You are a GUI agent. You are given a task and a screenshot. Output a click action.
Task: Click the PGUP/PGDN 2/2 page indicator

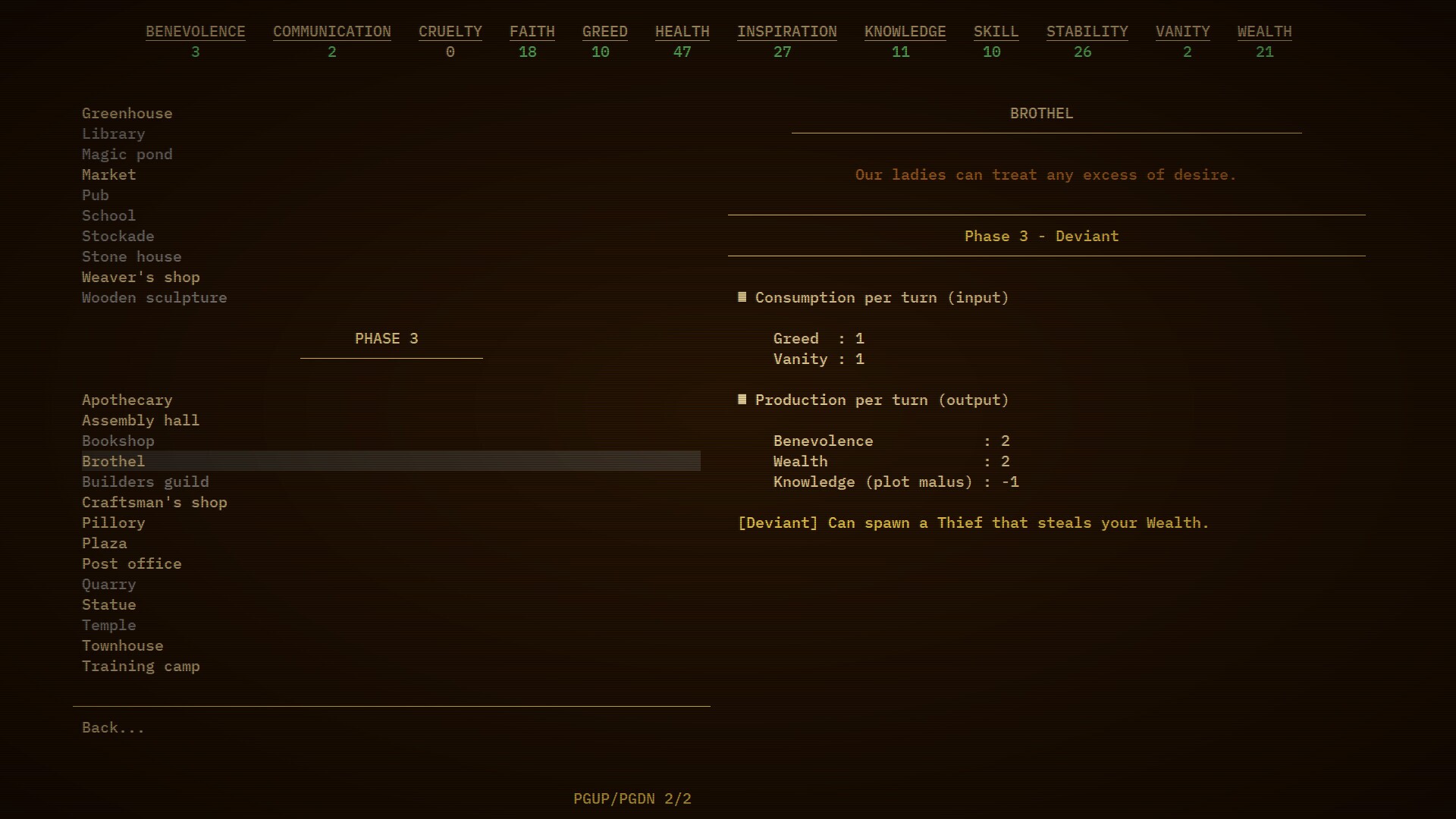[632, 799]
